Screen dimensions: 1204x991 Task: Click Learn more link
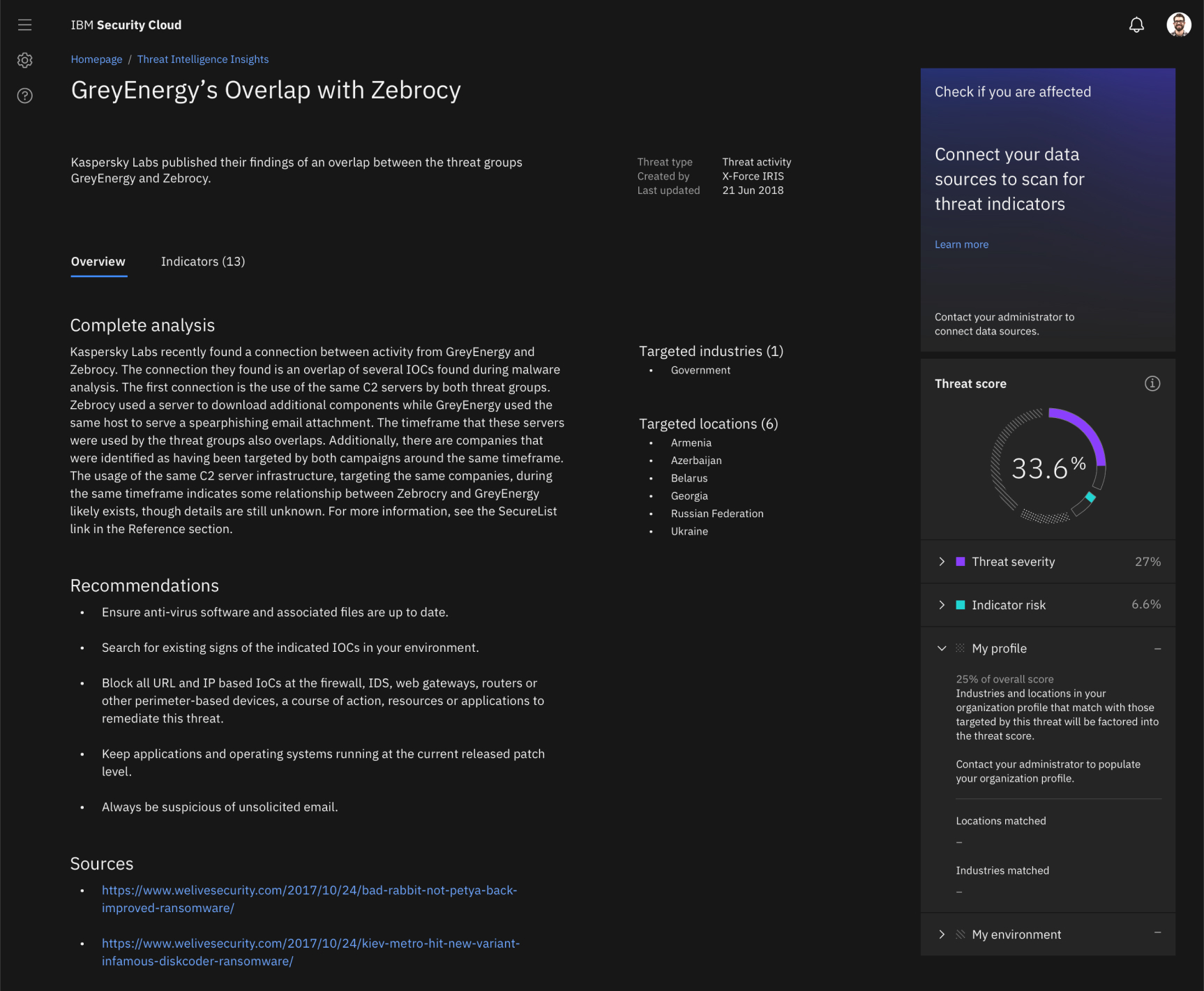tap(961, 244)
